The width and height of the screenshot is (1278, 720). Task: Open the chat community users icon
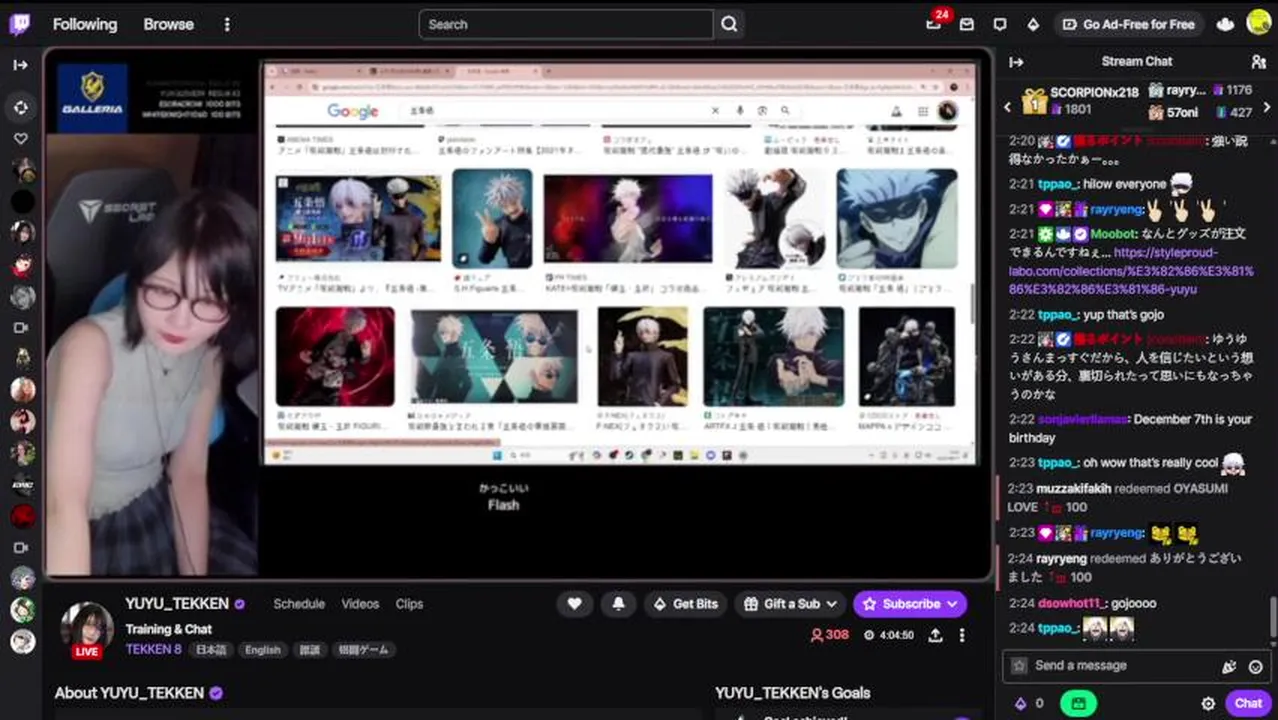click(x=1258, y=62)
